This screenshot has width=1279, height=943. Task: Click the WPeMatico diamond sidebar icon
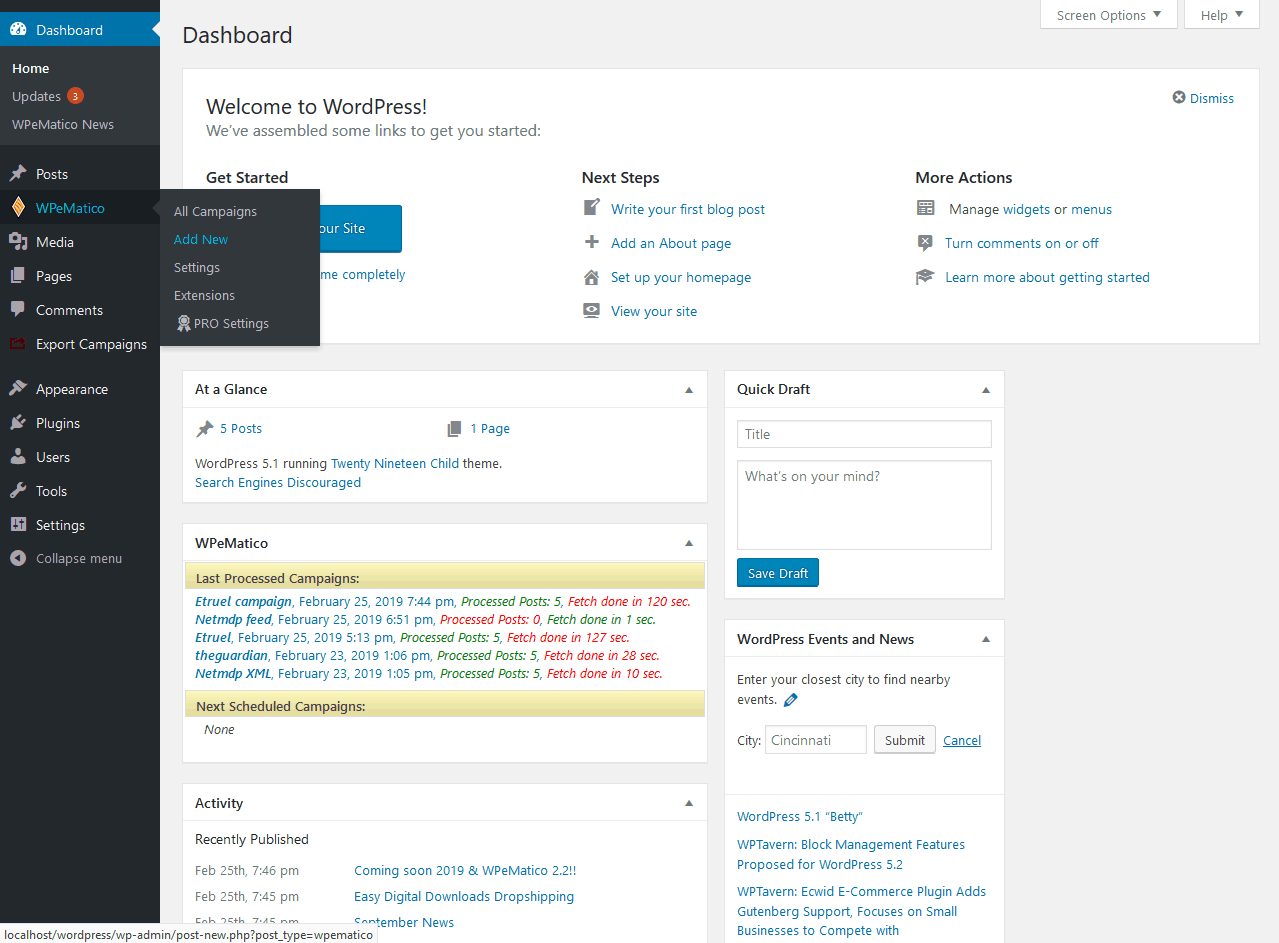pos(18,207)
